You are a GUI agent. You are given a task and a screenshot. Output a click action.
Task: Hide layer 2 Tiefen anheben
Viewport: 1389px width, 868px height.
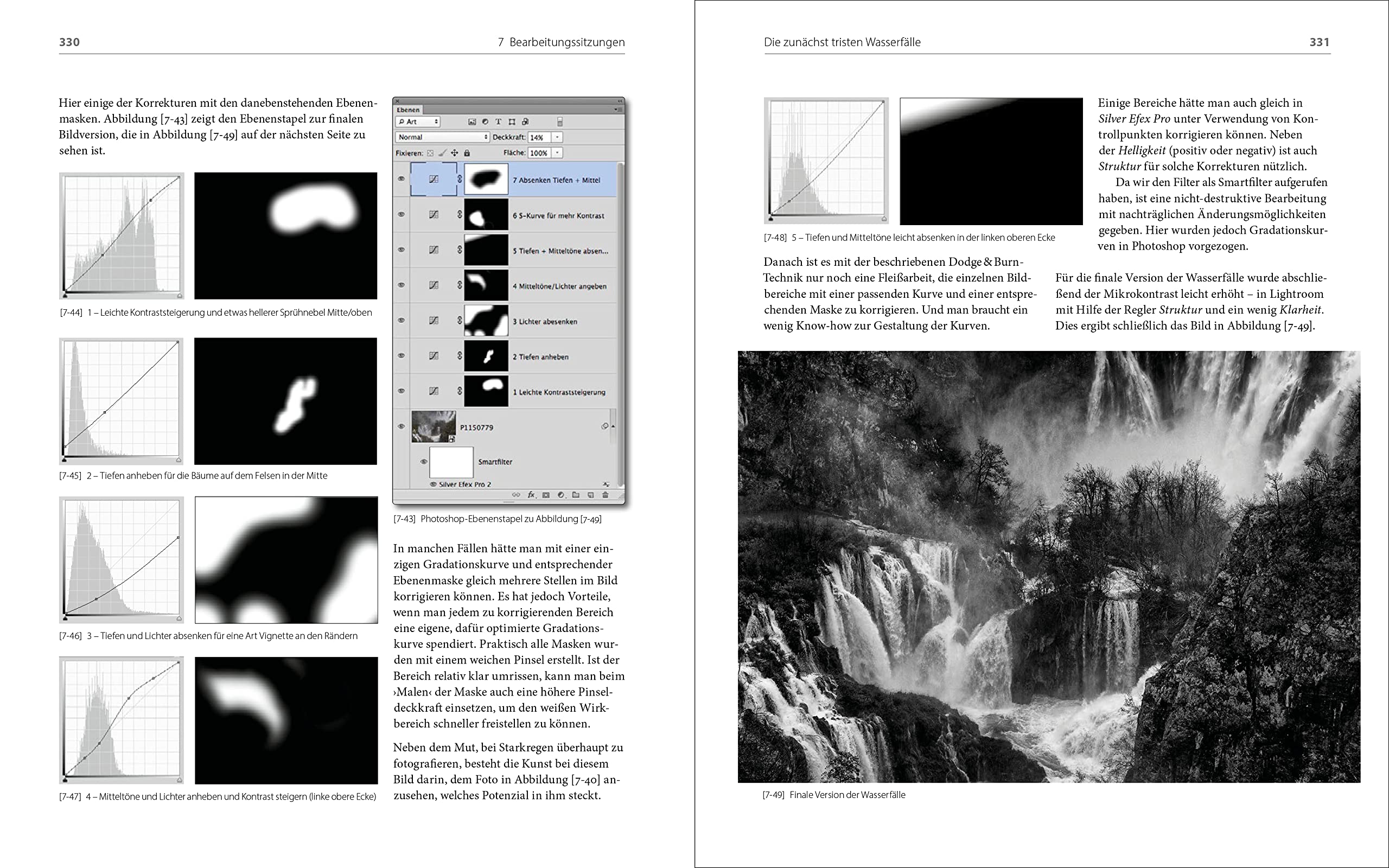401,356
